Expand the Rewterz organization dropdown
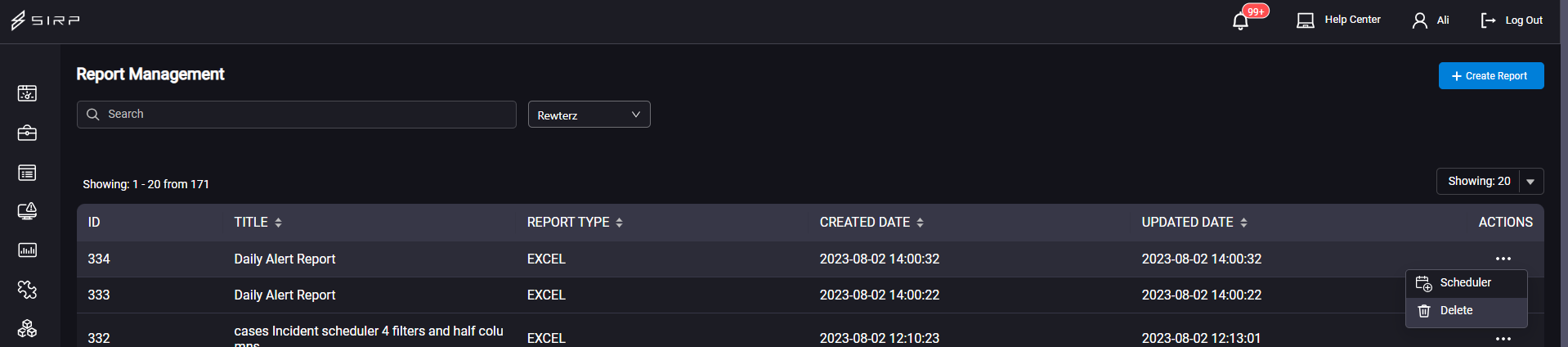Viewport: 1568px width, 347px height. click(589, 115)
